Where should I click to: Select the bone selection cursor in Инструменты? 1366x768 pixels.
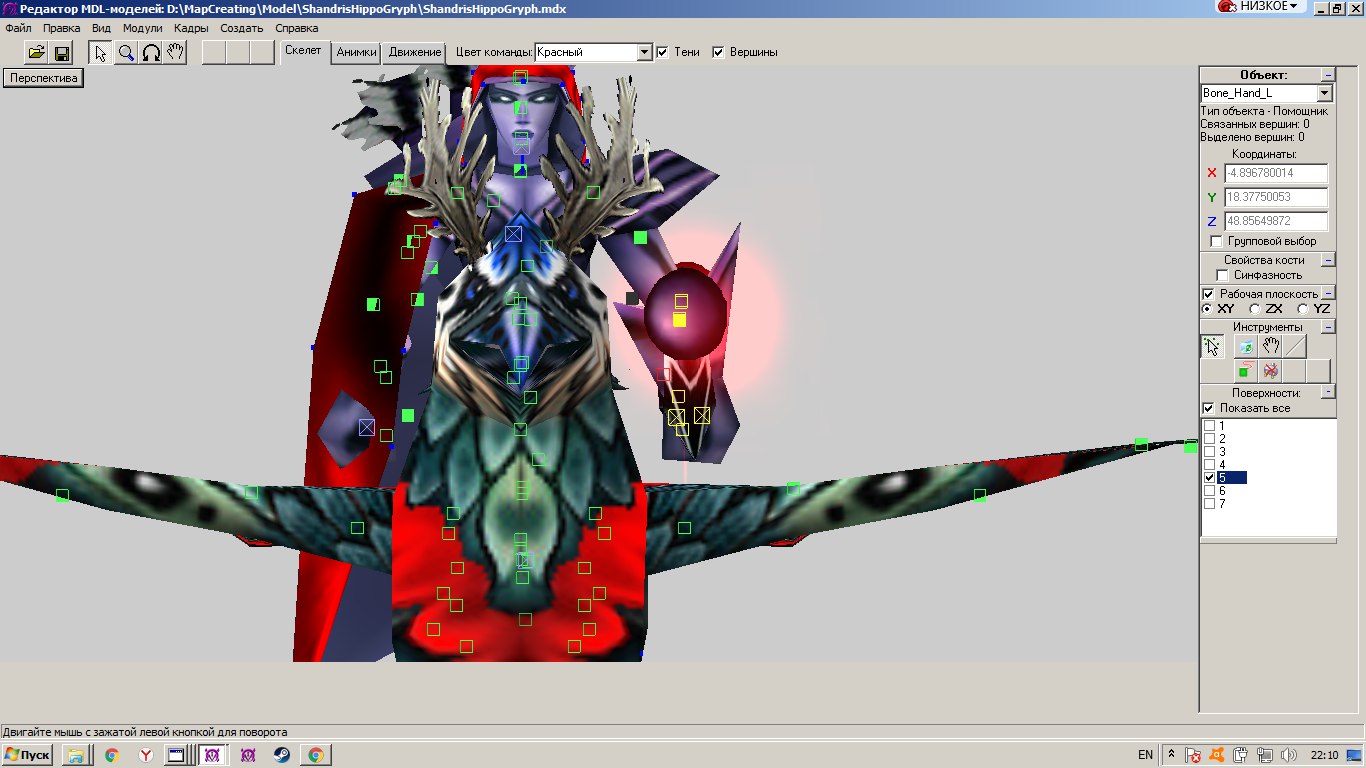(1213, 346)
